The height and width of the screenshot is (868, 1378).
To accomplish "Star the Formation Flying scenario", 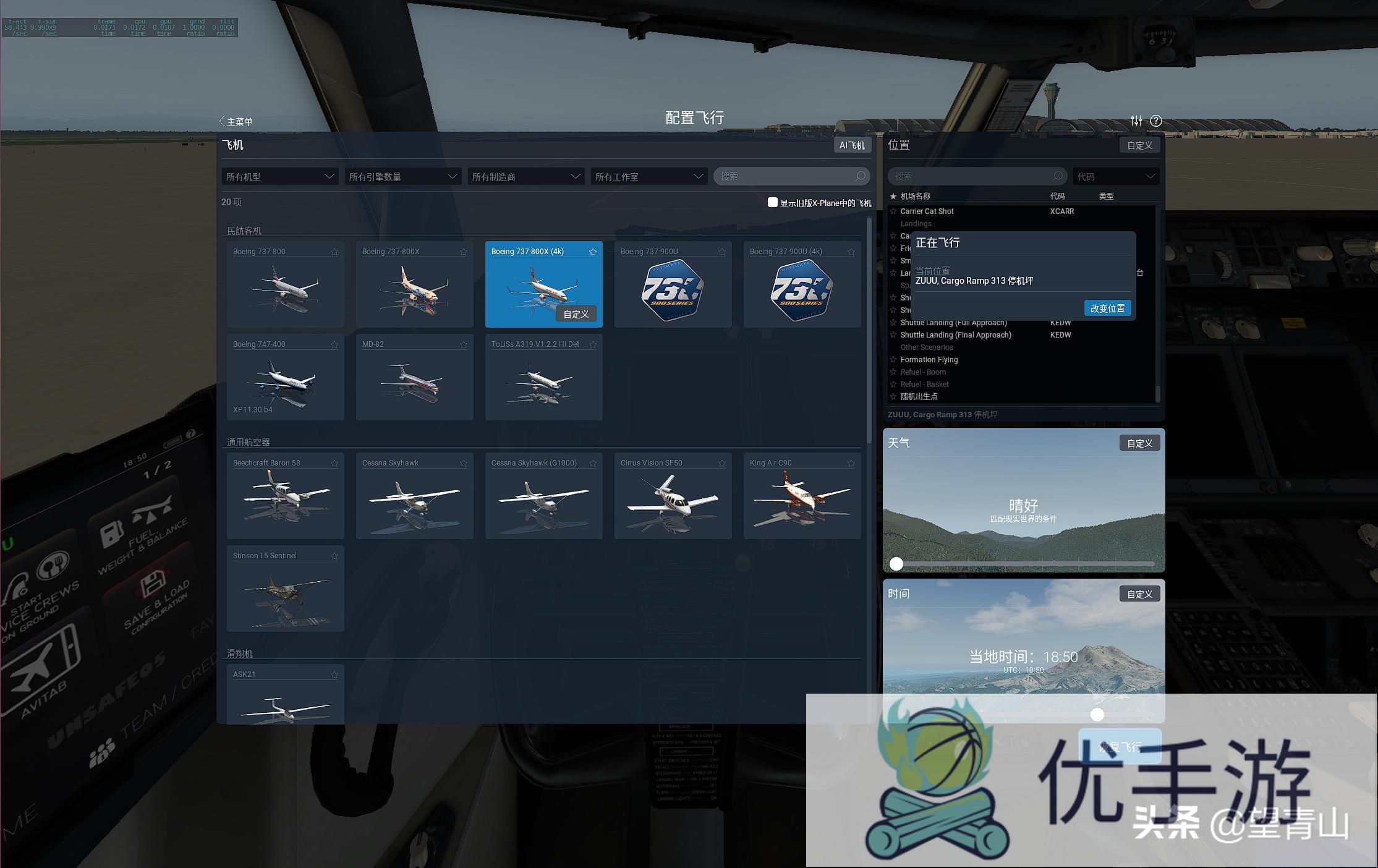I will point(893,359).
